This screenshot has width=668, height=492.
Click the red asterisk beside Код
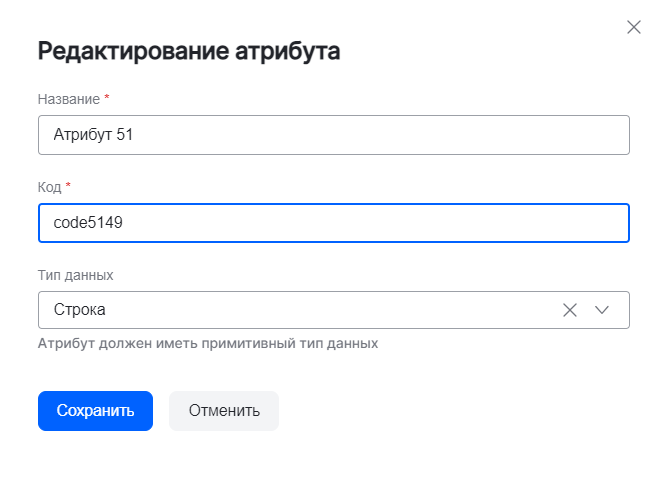click(x=68, y=186)
